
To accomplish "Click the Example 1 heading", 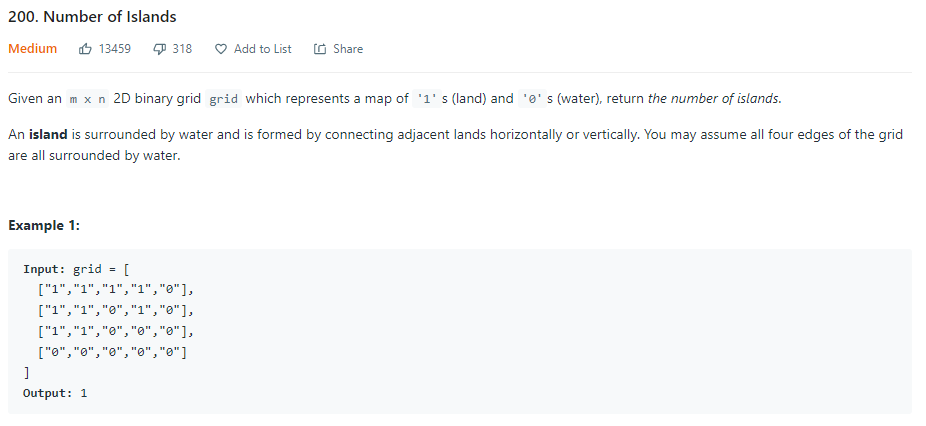I will tap(44, 225).
